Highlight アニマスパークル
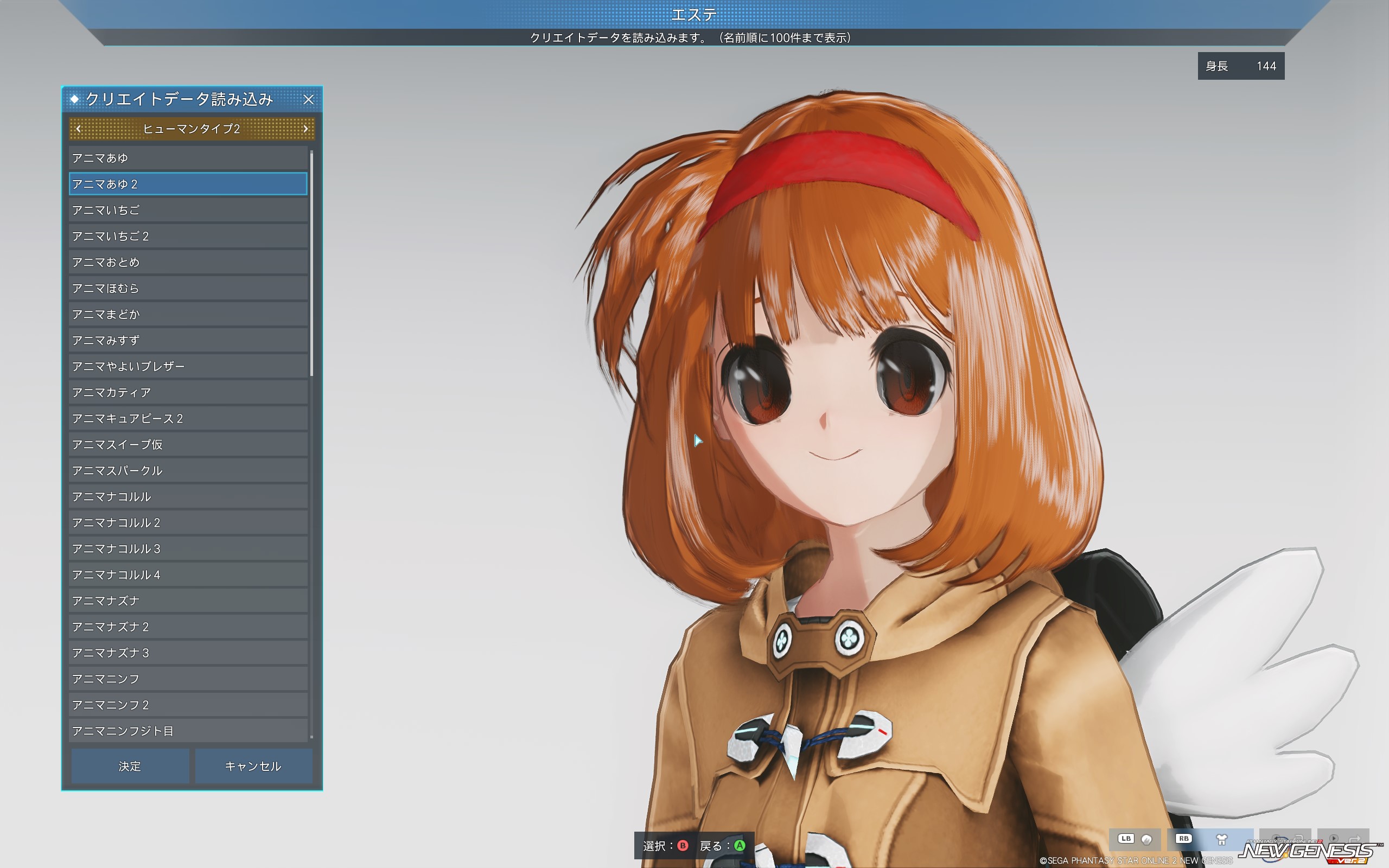The height and width of the screenshot is (868, 1389). (188, 470)
